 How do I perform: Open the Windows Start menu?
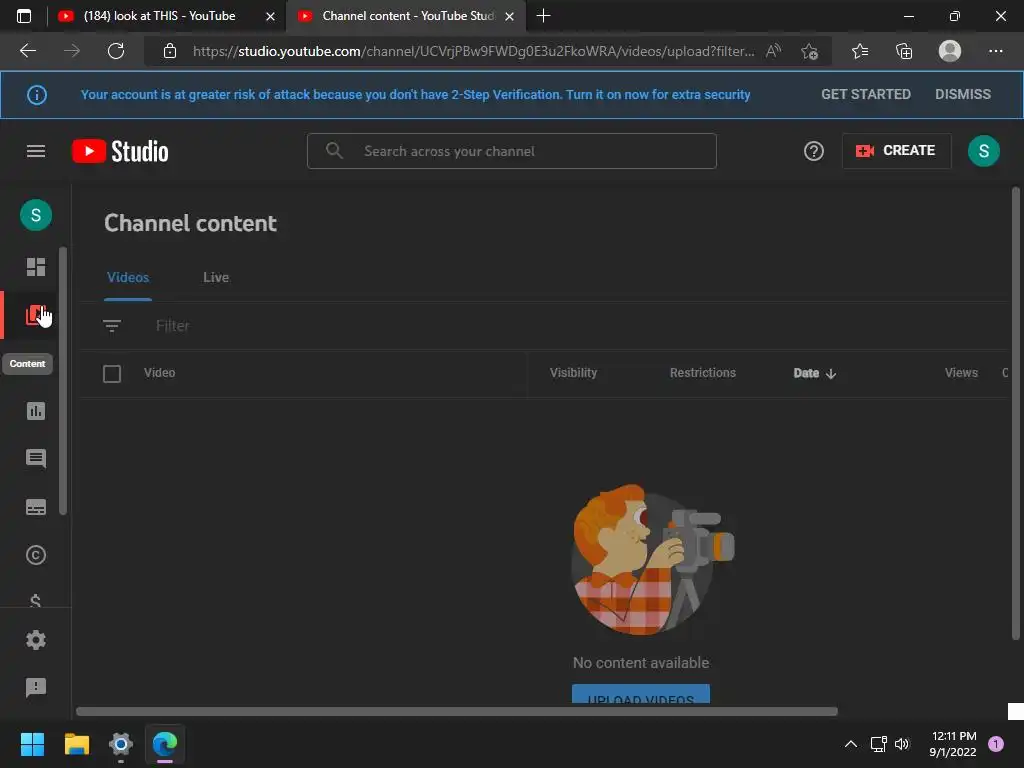32,744
